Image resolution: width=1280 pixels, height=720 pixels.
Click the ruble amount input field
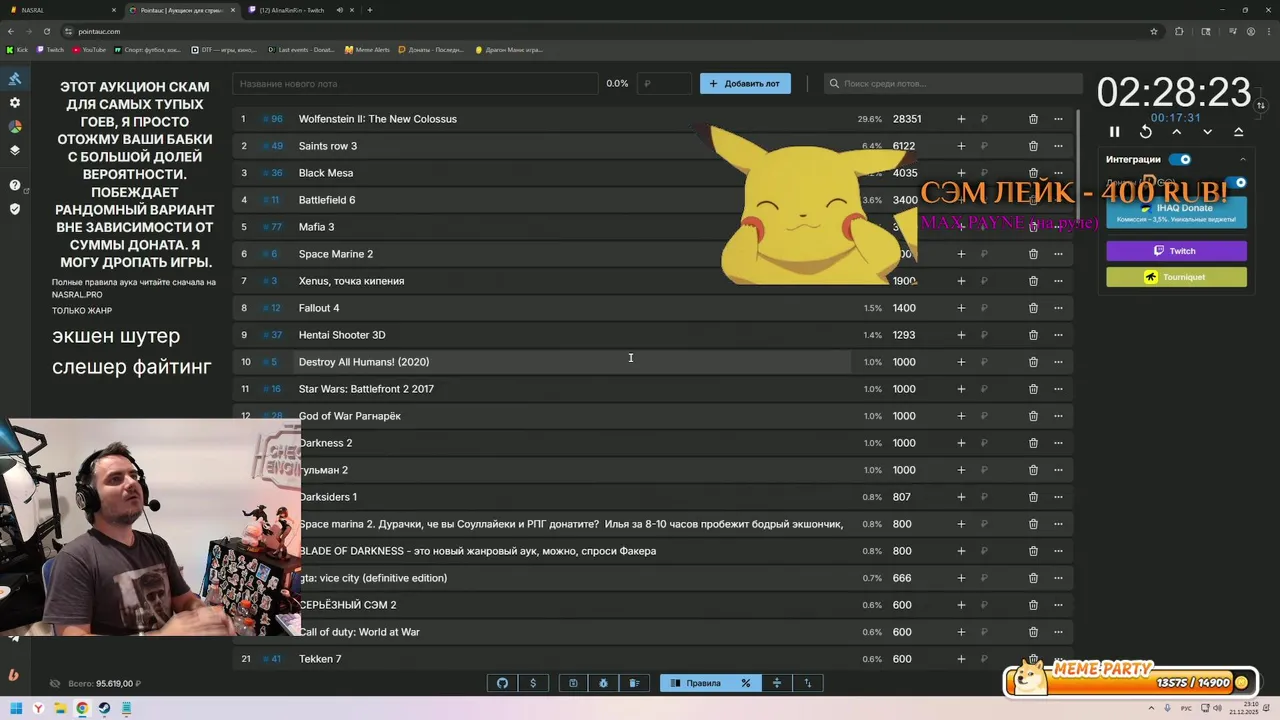[x=664, y=84]
